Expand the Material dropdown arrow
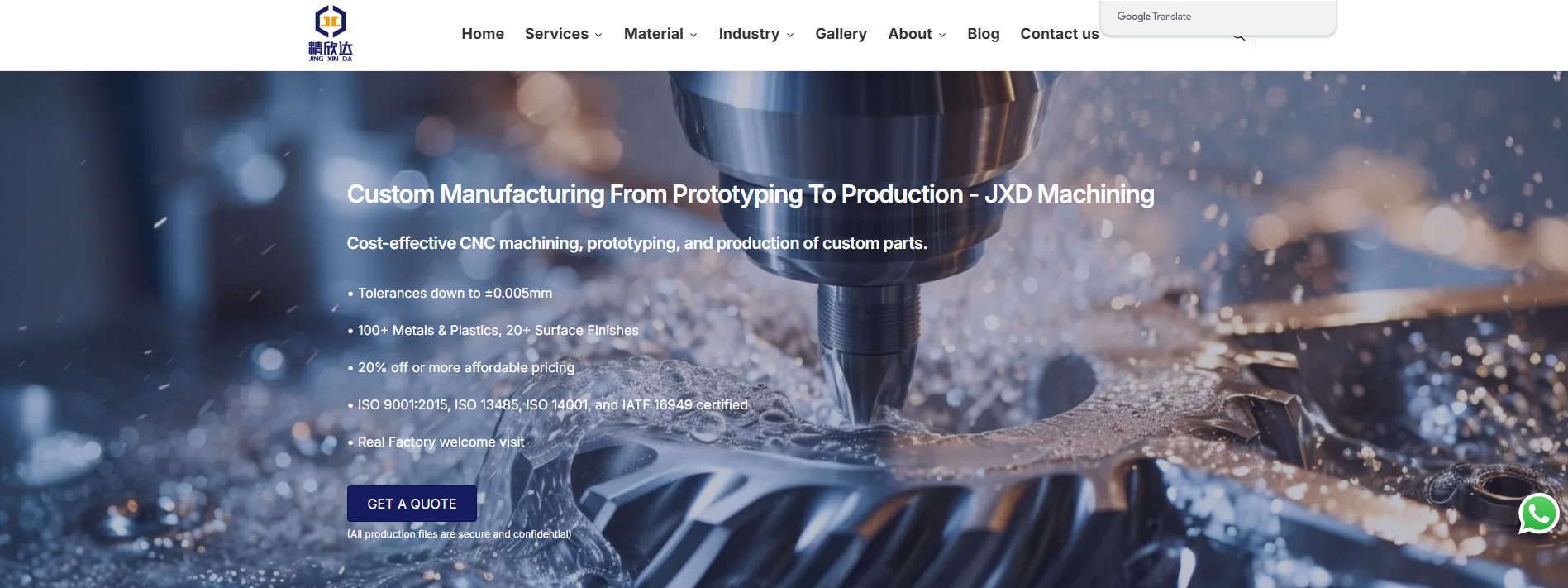1568x588 pixels. (x=693, y=35)
